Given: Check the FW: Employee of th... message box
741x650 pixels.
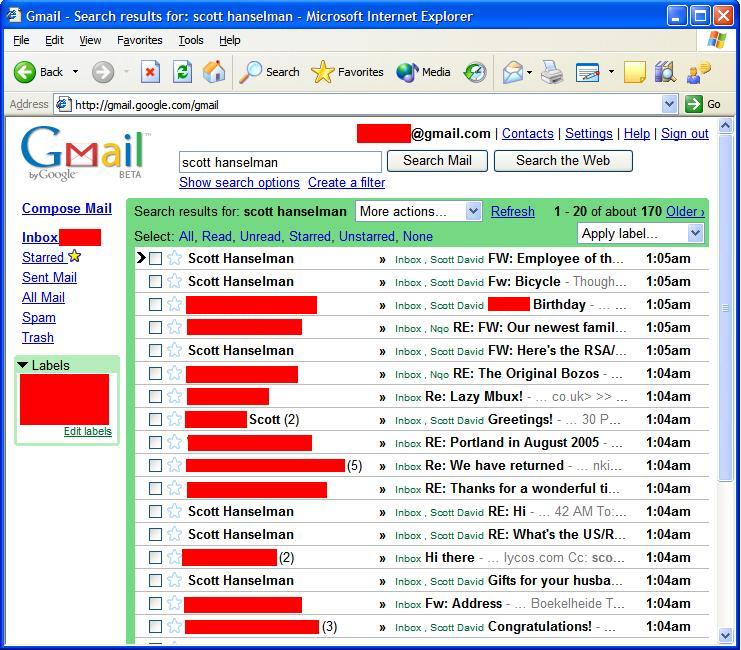Looking at the screenshot, I should 155,259.
